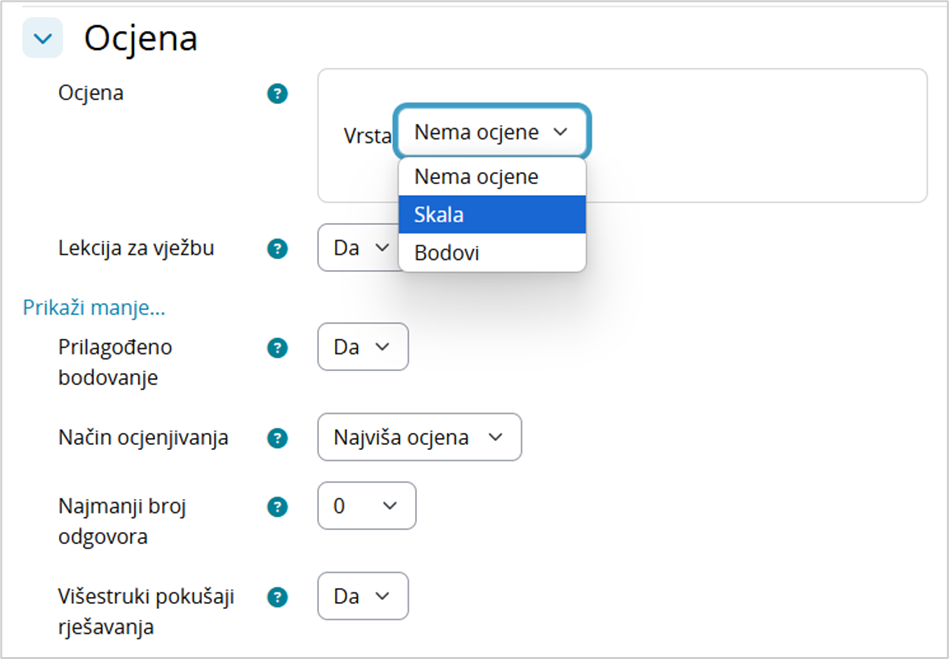The image size is (949, 659).
Task: Select Skala from the grade type list
Action: [x=491, y=214]
